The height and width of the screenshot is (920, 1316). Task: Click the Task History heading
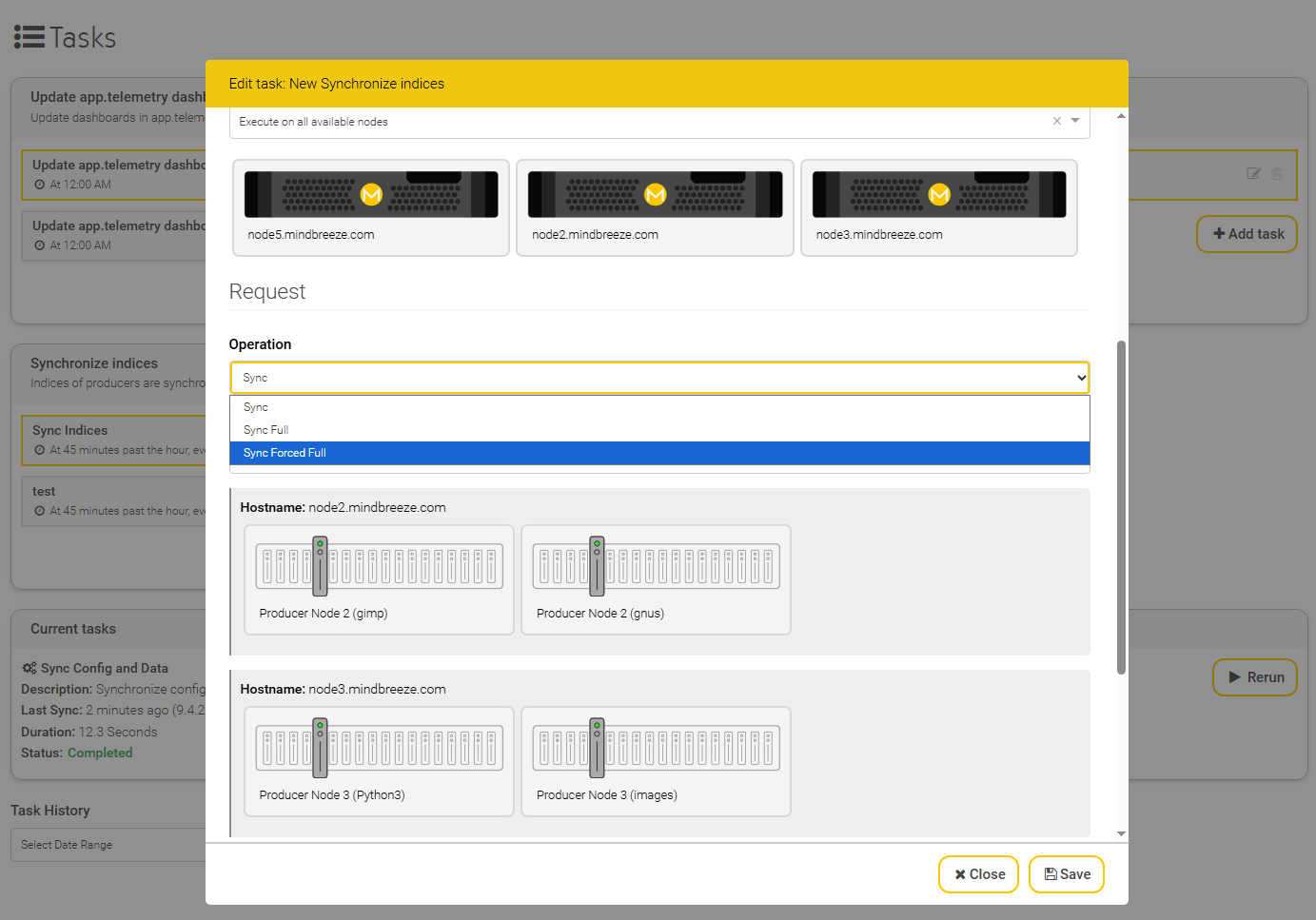50,811
